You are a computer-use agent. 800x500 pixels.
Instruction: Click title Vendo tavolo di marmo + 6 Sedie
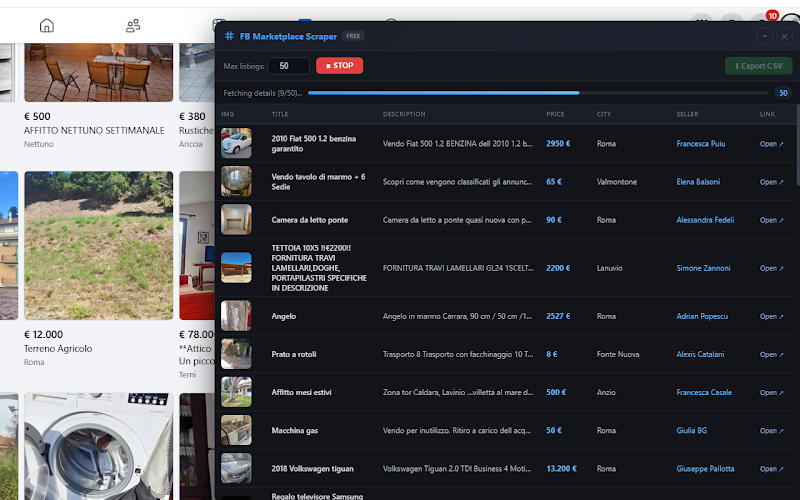coord(318,182)
